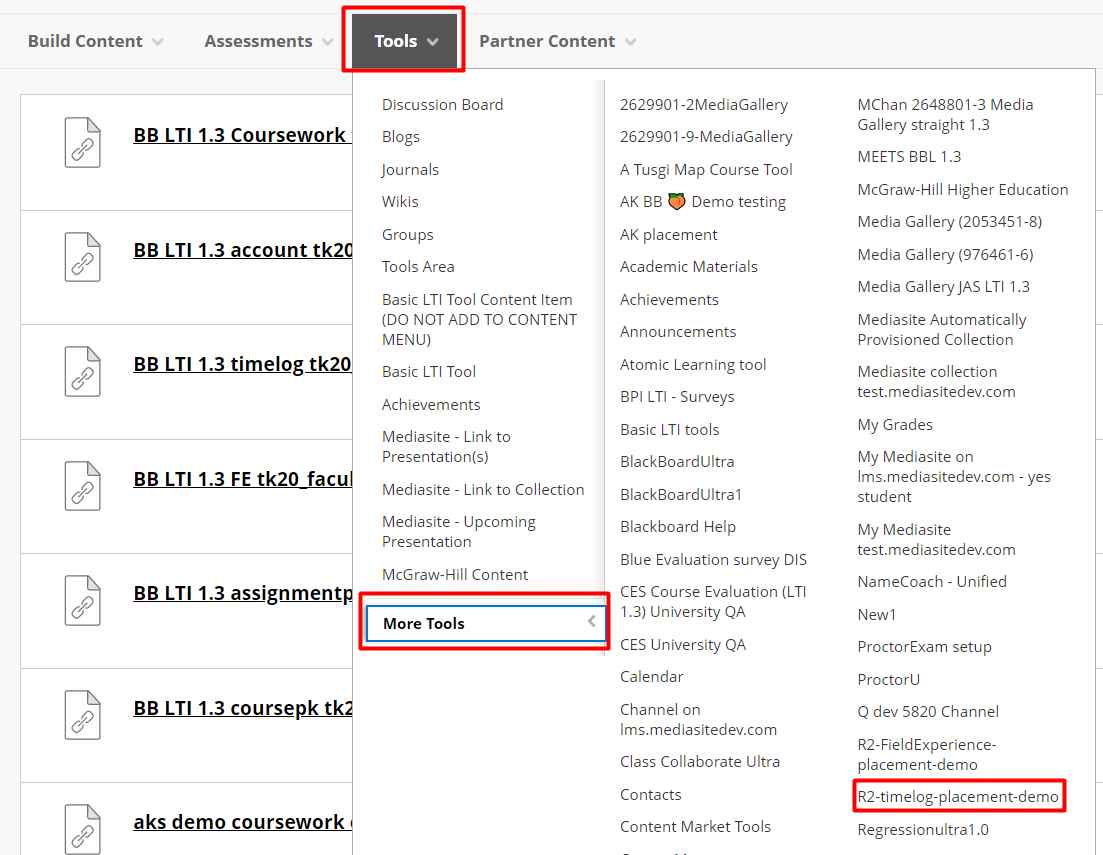1103x855 pixels.
Task: Select McGraw-Hill Content menu entry
Action: [455, 575]
